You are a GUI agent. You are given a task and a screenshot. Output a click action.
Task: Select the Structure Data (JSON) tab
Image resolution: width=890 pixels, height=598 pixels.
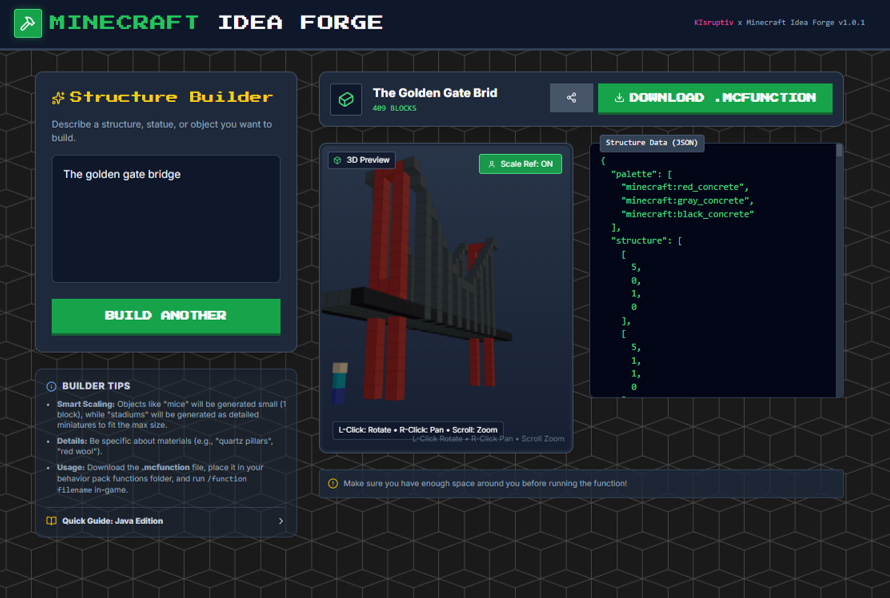652,142
